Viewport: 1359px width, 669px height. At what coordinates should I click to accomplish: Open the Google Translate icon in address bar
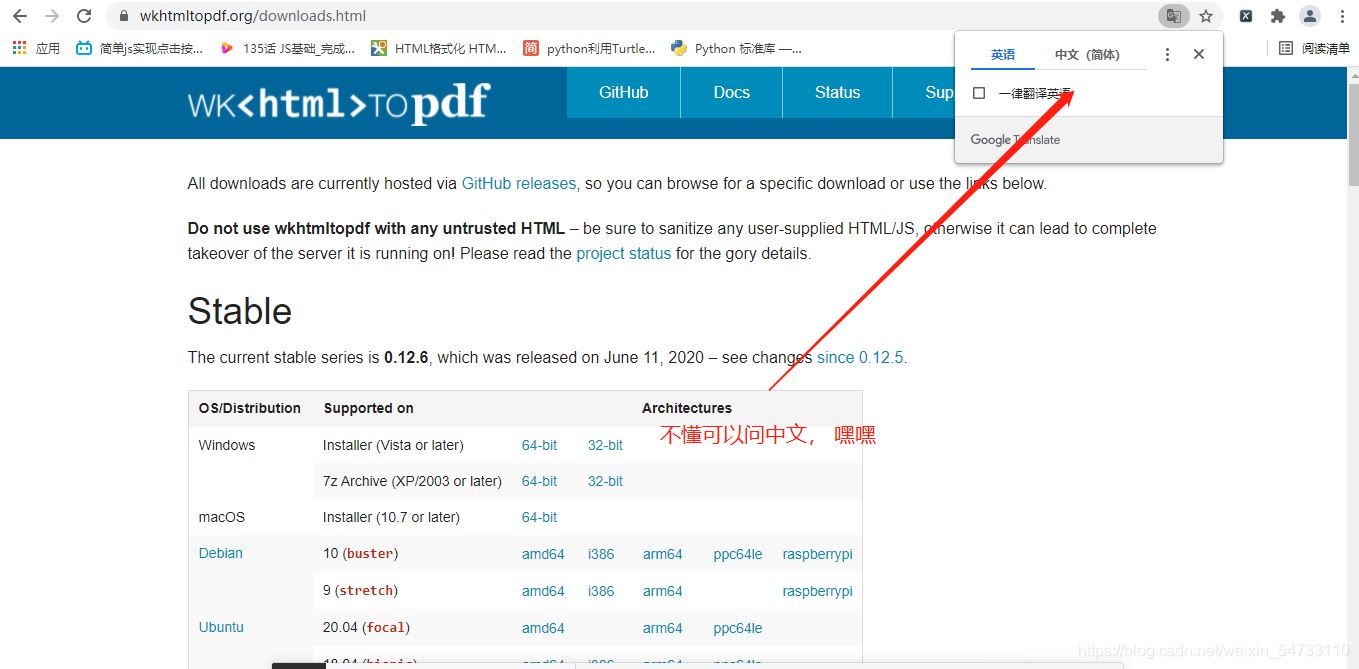[1173, 16]
